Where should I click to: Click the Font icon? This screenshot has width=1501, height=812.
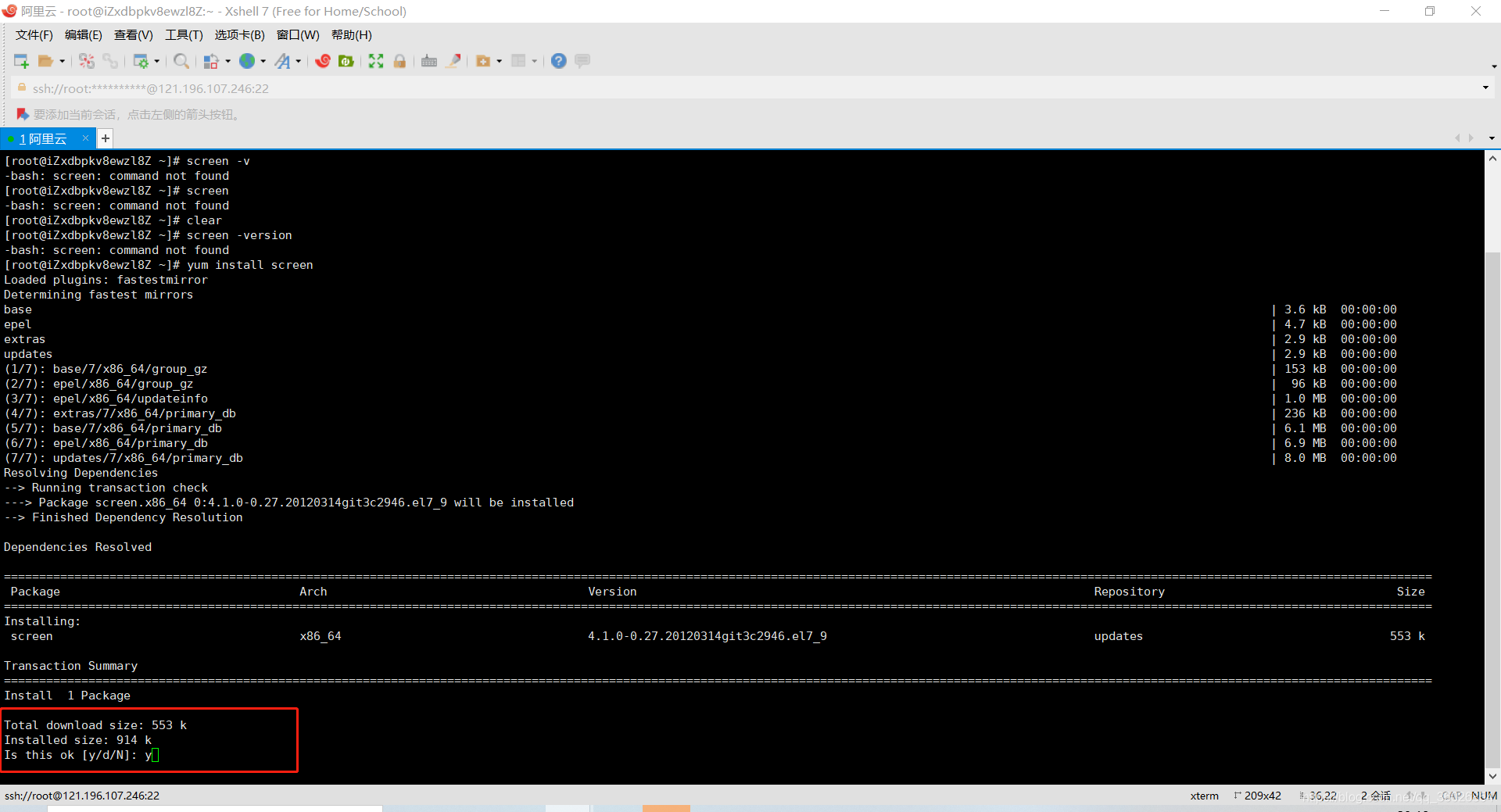coord(283,61)
